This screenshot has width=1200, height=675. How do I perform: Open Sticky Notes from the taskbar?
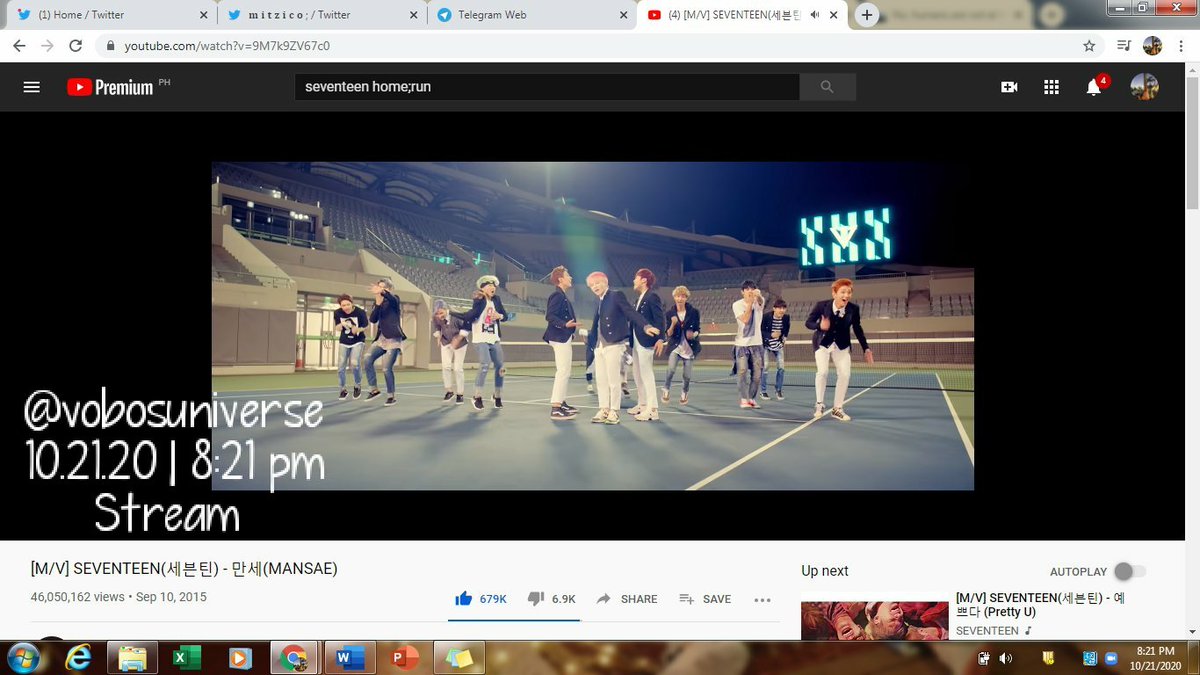tap(460, 657)
